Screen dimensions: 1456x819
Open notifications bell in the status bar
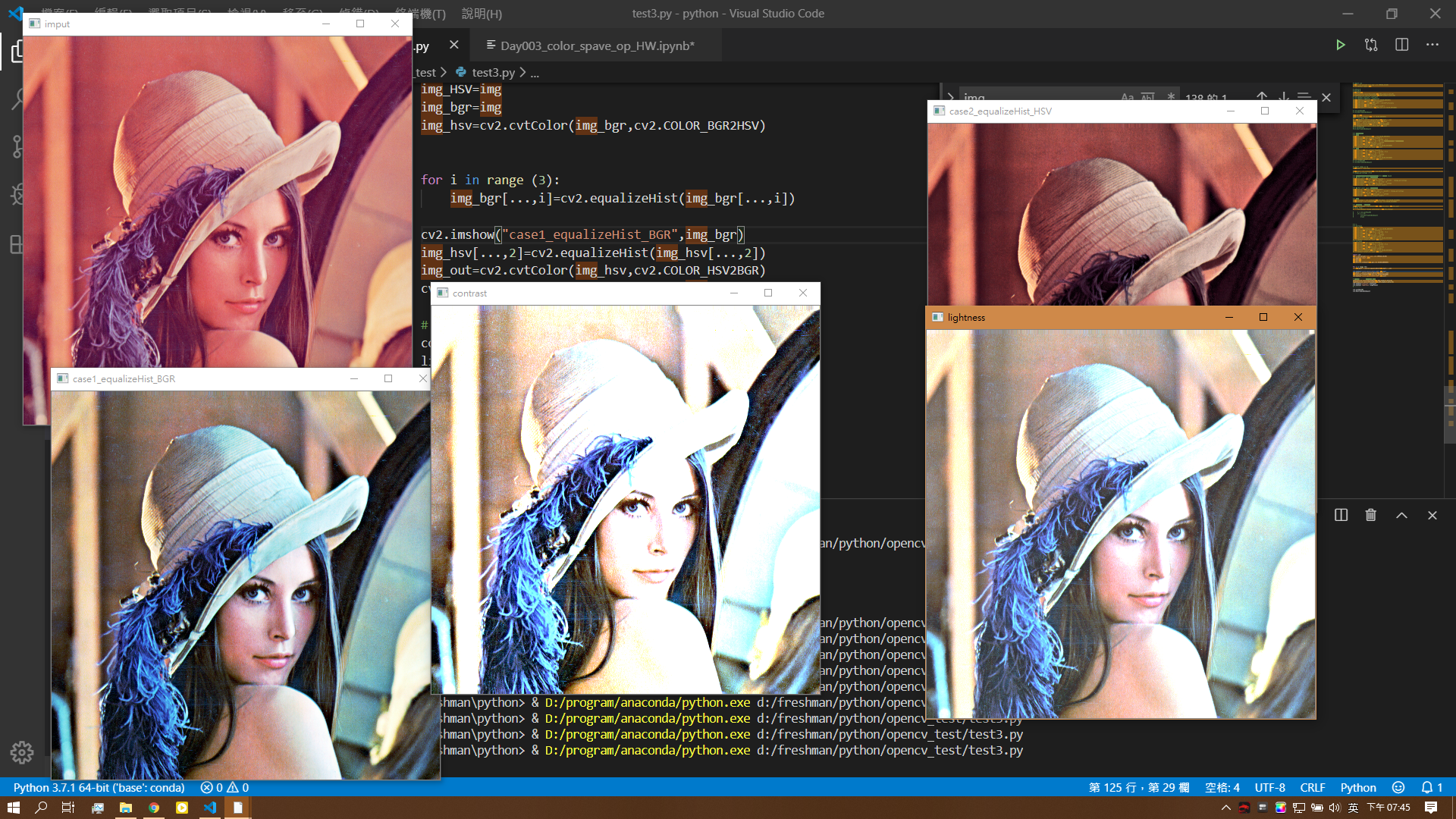pos(1432,787)
